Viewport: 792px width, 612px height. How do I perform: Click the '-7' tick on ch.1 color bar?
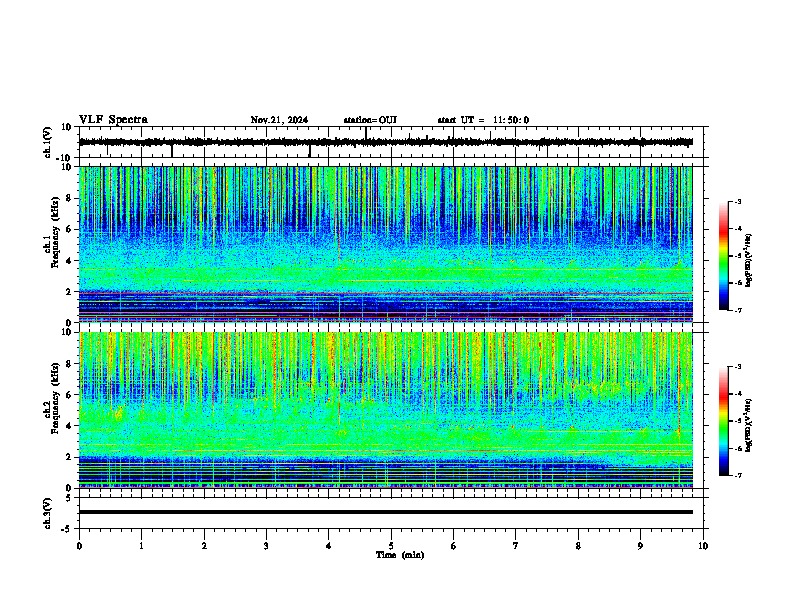(738, 310)
